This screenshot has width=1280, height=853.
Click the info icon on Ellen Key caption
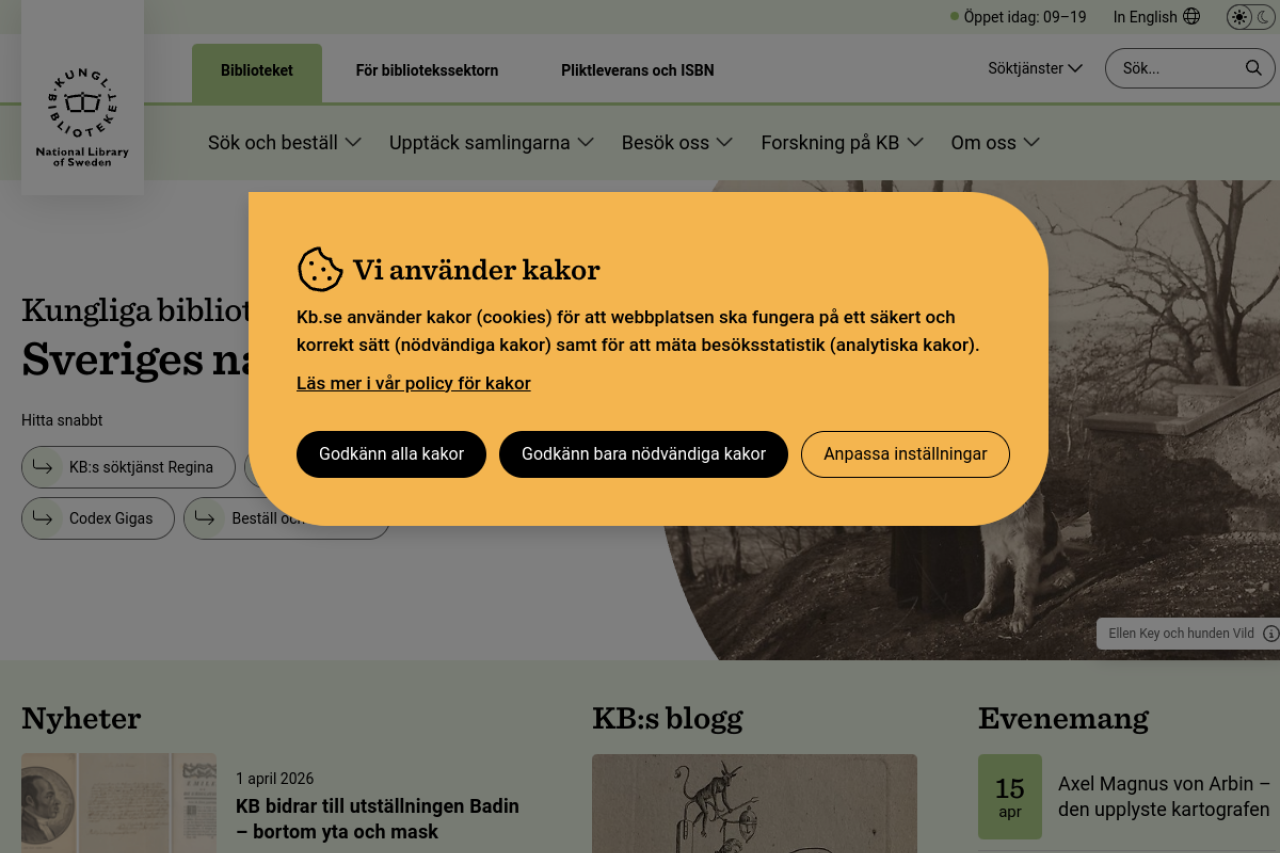pyautogui.click(x=1270, y=633)
